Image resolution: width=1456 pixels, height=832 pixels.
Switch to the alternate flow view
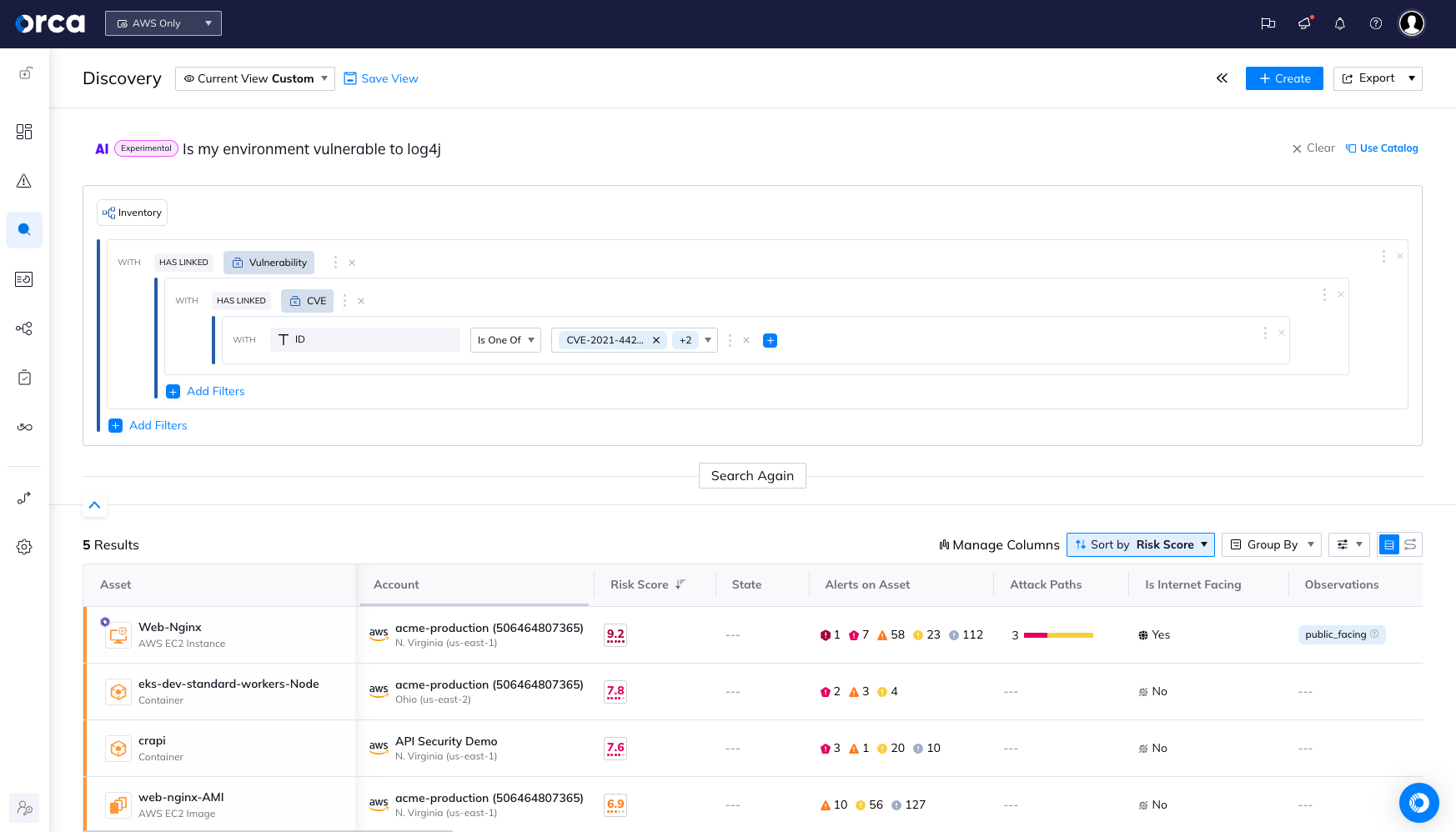click(x=1410, y=545)
